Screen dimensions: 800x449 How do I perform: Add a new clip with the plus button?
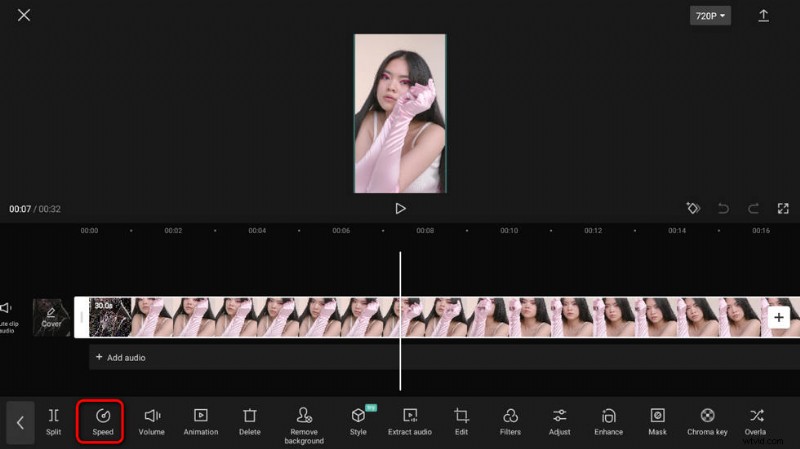tap(779, 317)
